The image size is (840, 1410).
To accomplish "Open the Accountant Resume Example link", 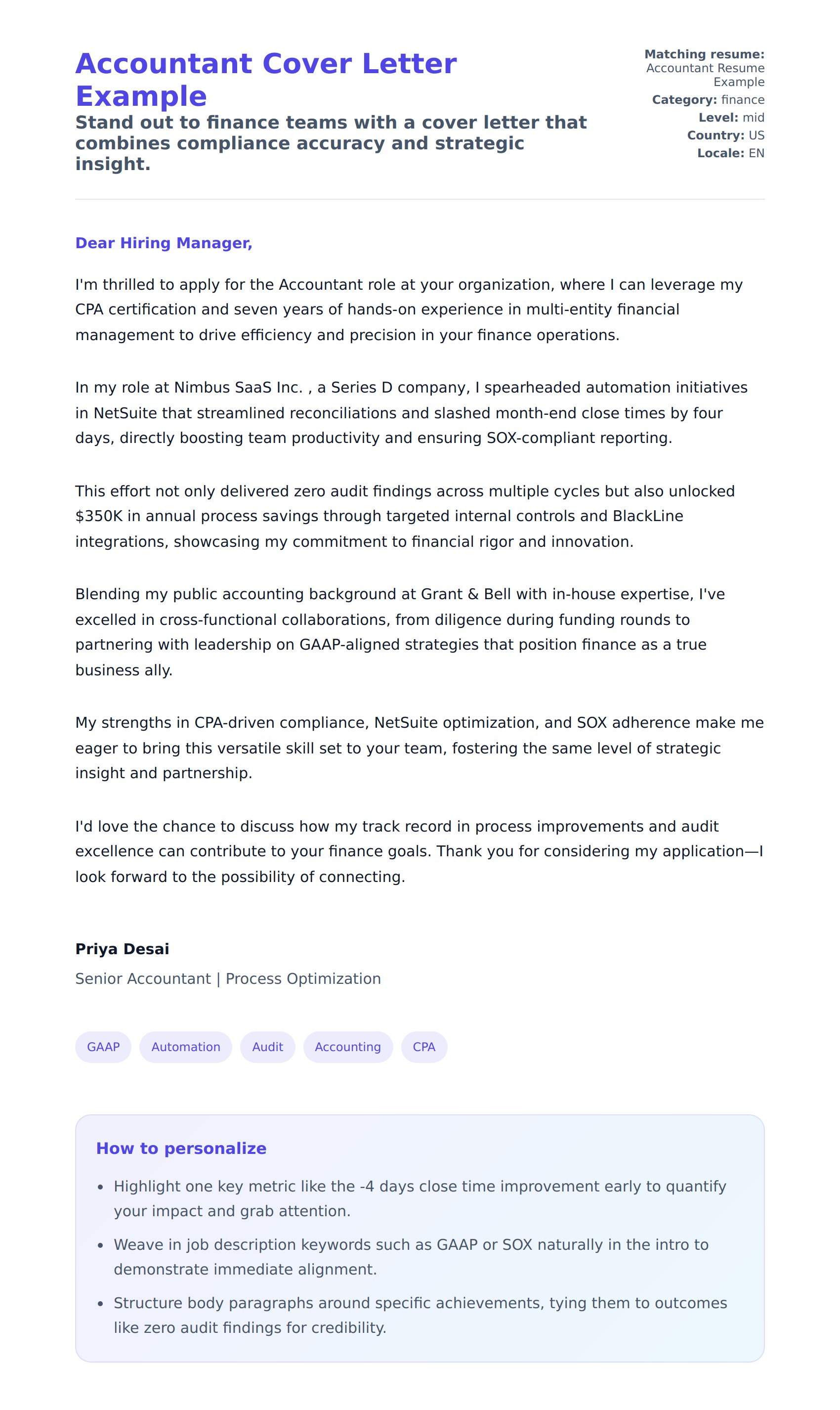I will click(x=705, y=75).
